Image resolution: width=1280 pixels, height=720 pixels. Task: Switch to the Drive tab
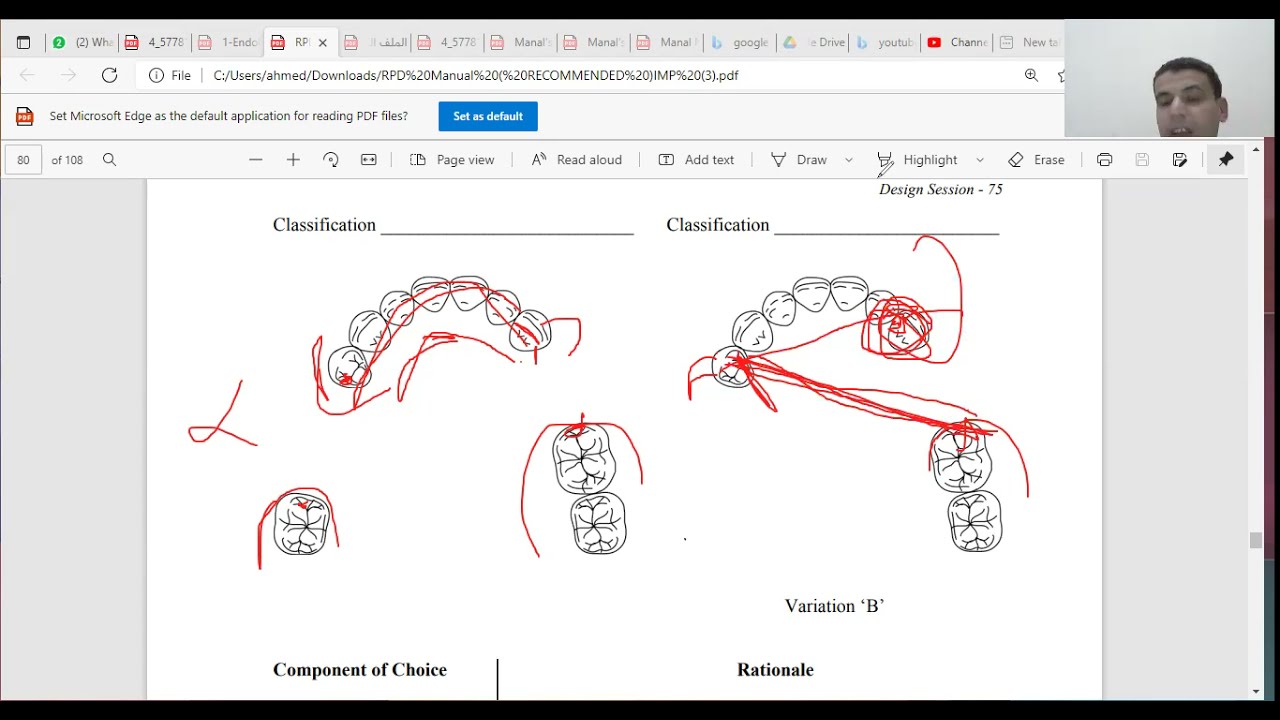tap(814, 42)
